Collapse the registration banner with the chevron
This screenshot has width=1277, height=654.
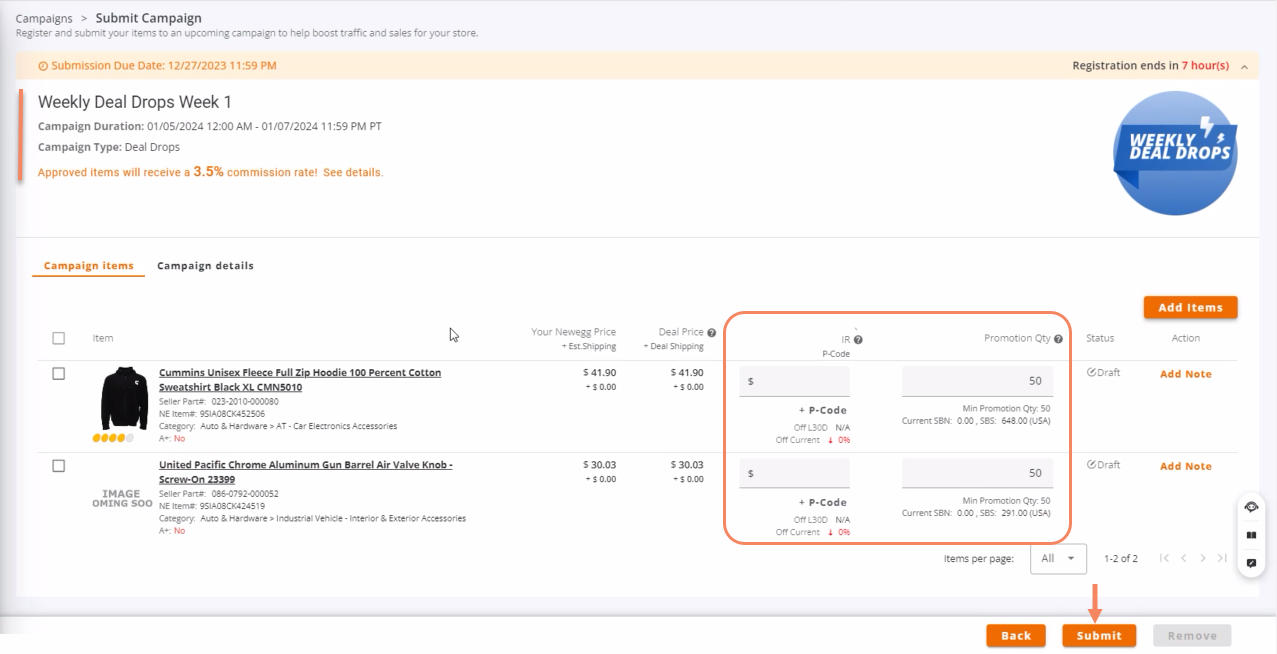[1244, 66]
